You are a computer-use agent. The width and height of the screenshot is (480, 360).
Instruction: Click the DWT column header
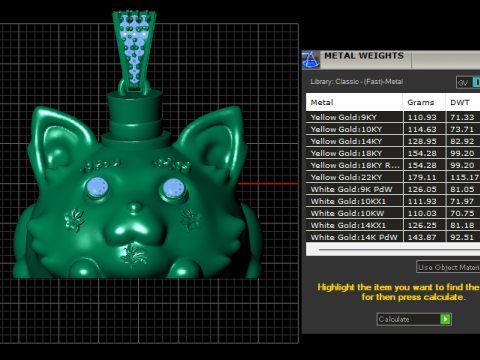[x=463, y=102]
